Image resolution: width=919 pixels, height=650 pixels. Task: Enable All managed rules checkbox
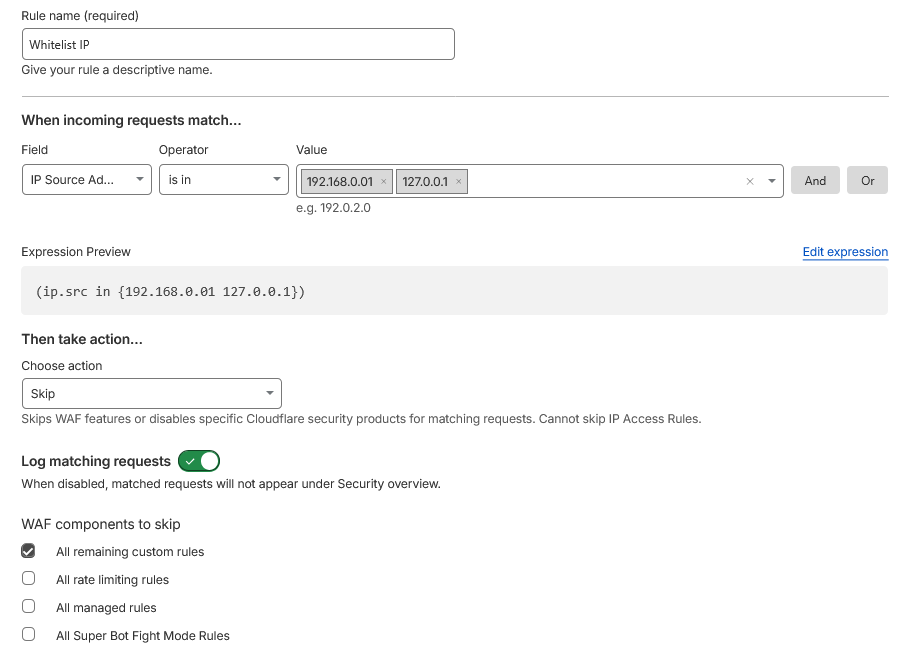click(29, 607)
